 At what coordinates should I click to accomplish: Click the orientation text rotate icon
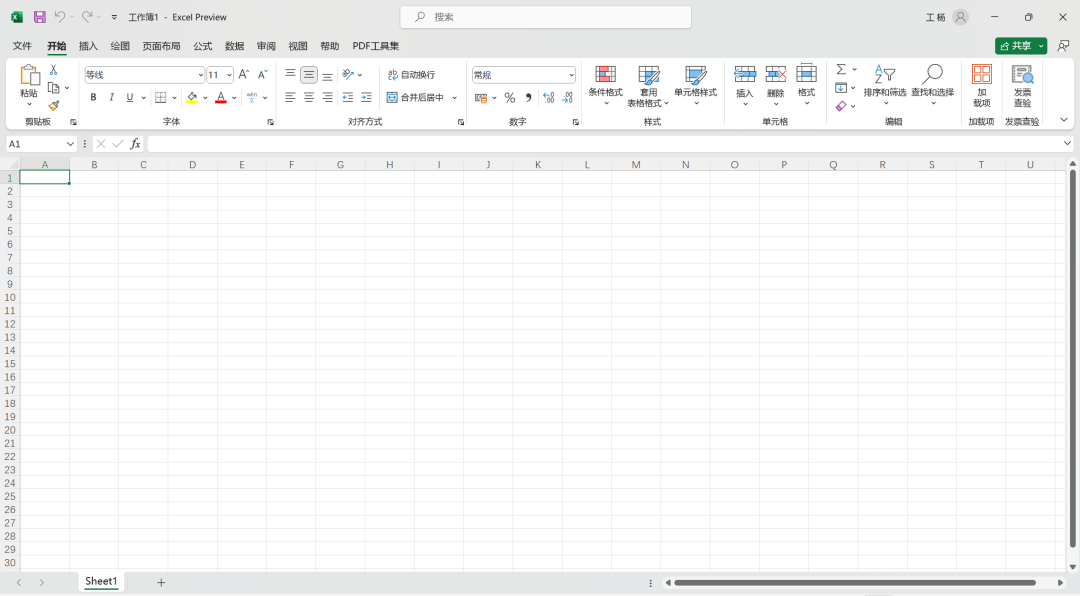point(348,74)
